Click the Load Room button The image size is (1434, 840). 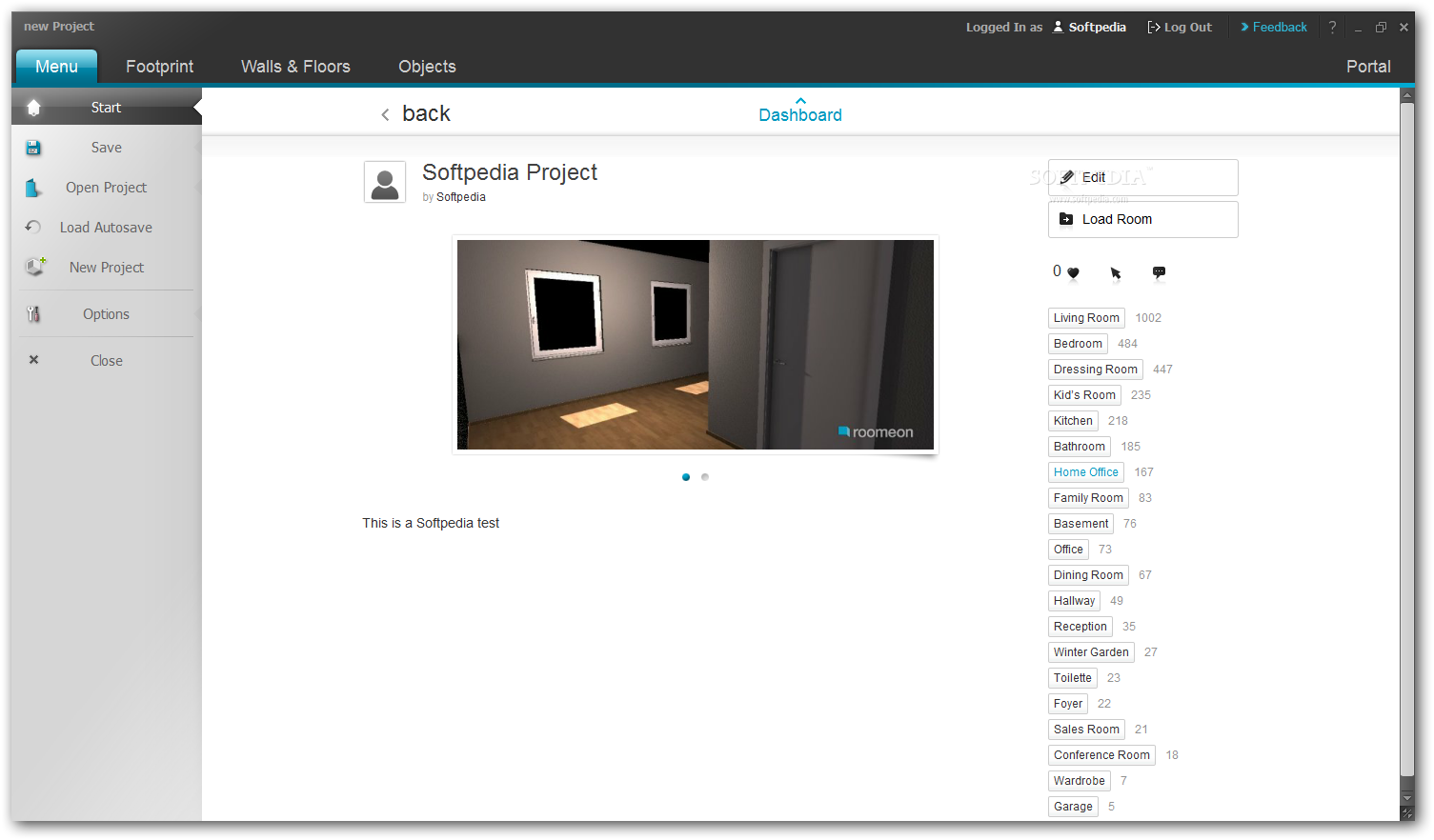click(x=1143, y=219)
